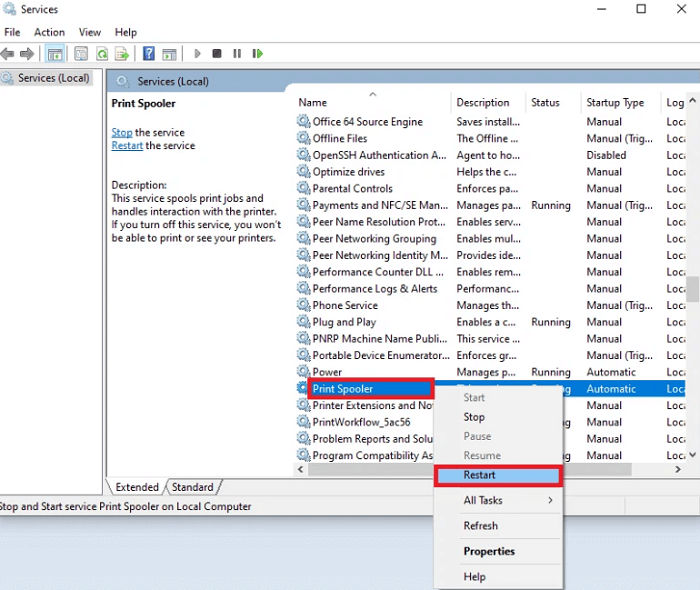This screenshot has height=590, width=700.
Task: Start the service with the toolbar play icon
Action: 197,54
